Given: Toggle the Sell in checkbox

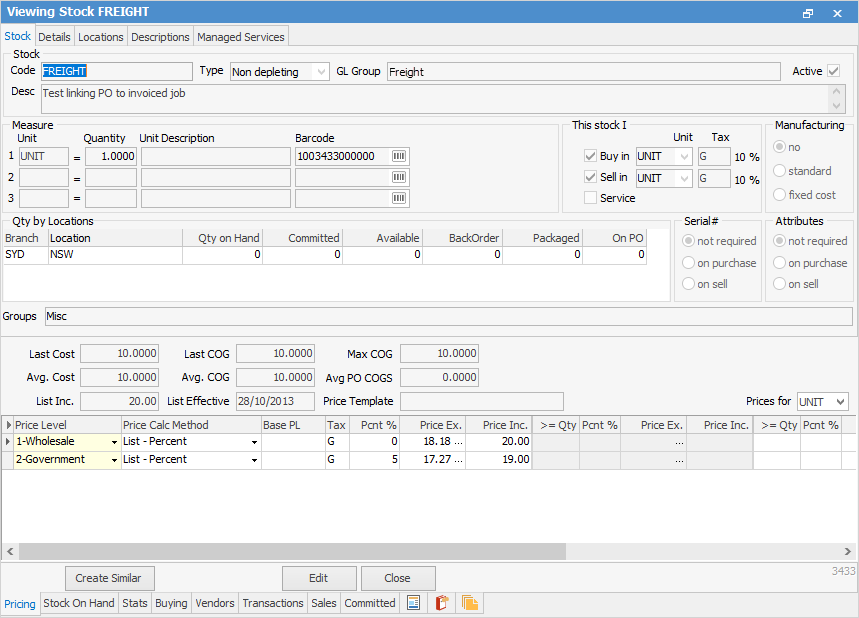Looking at the screenshot, I should [590, 177].
